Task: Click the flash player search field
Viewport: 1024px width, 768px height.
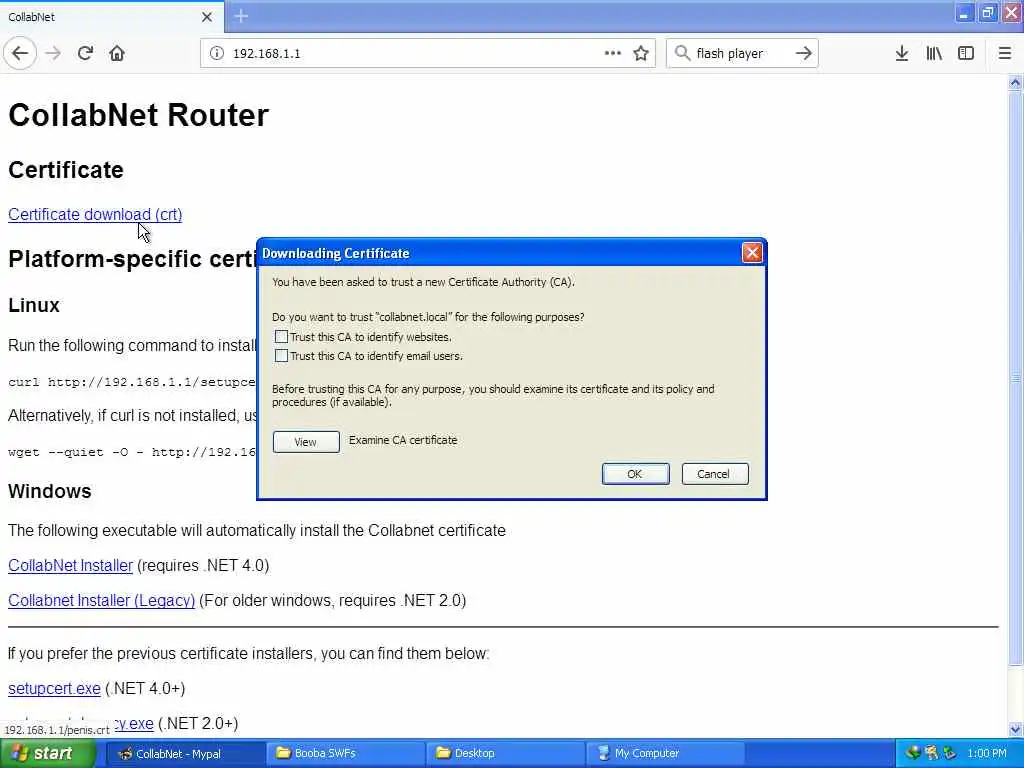Action: (741, 53)
